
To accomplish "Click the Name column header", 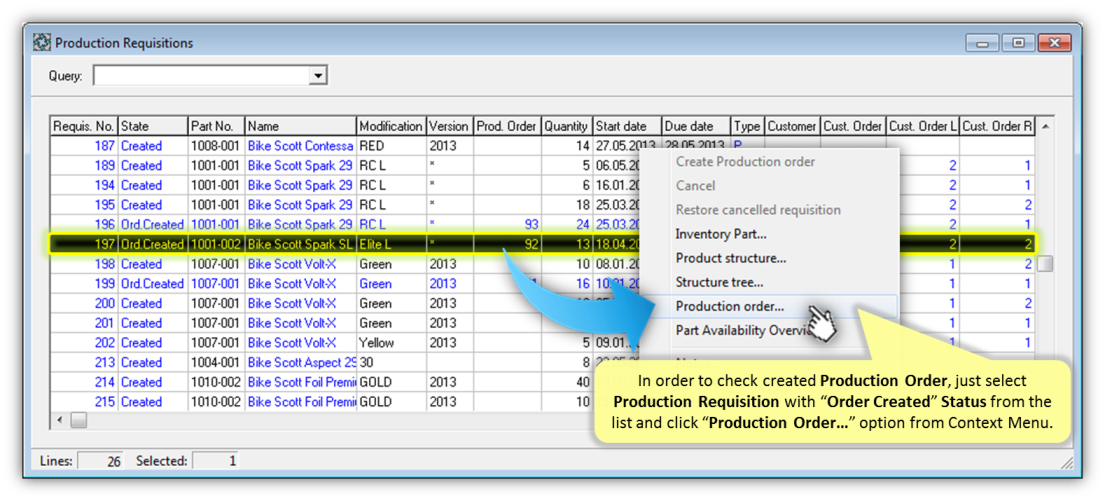I will (x=301, y=126).
